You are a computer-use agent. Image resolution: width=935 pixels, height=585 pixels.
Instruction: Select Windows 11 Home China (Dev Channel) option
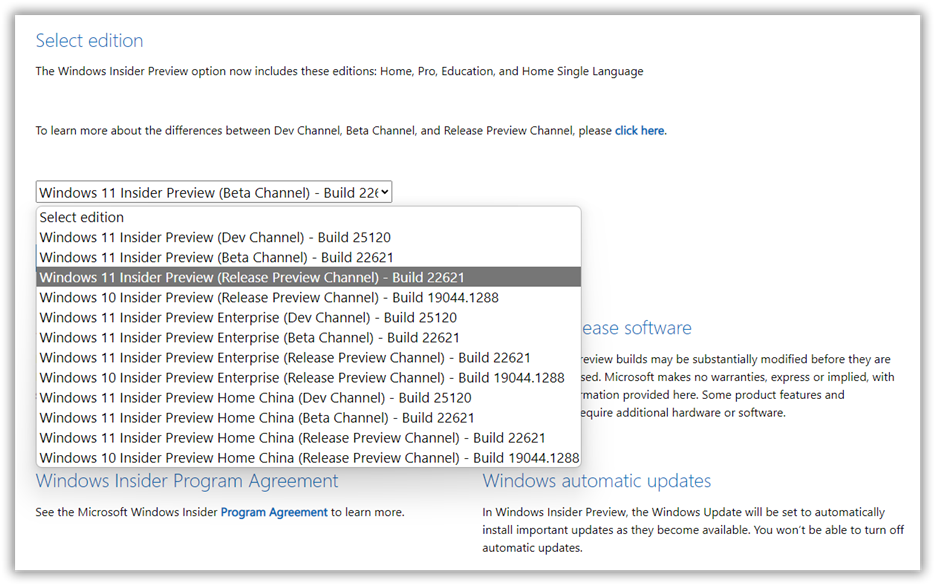tap(308, 398)
